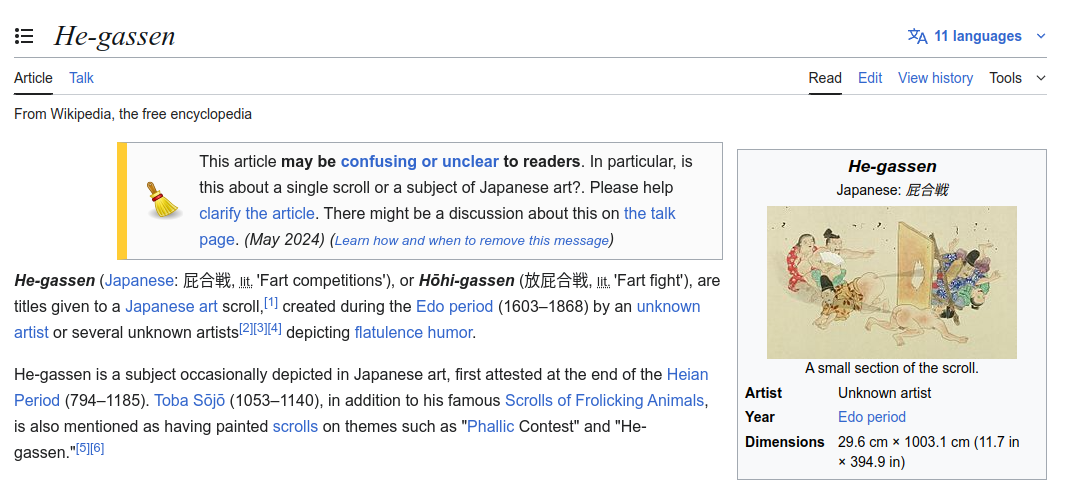Open the Tools menu
Screen dimensions: 1065x480
click(1005, 78)
